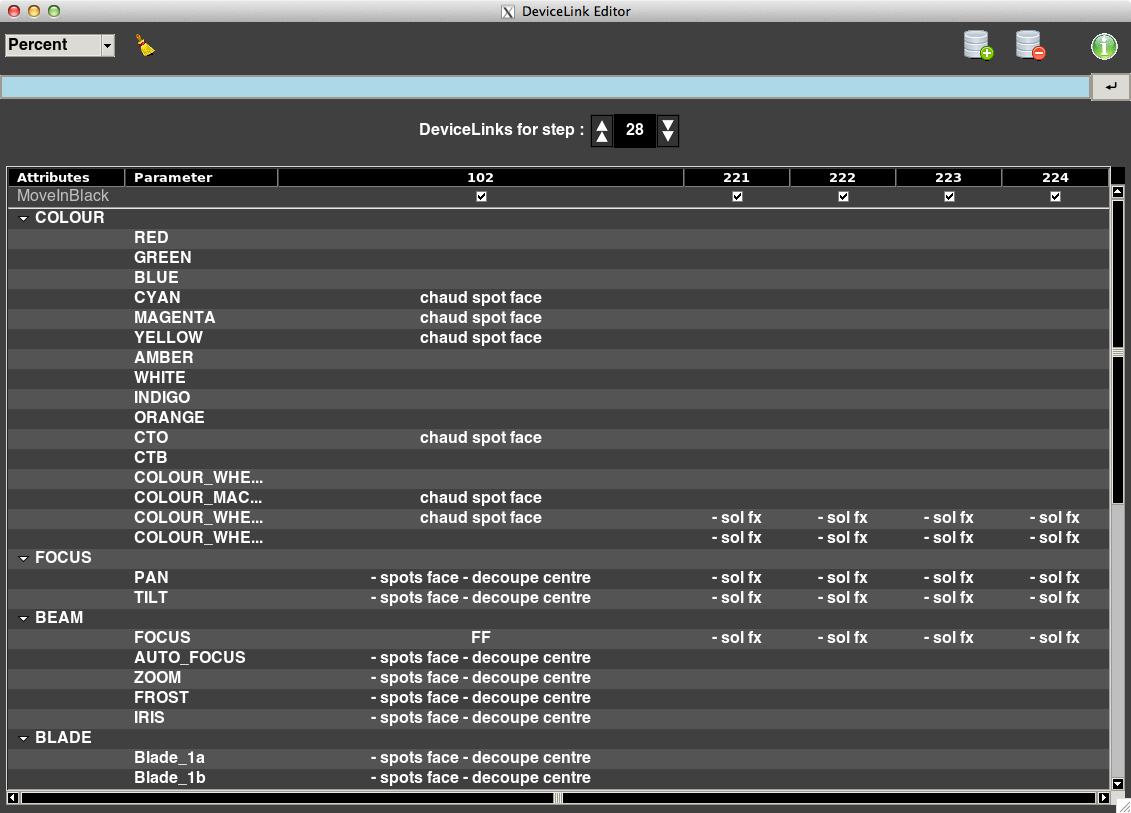Click the Attributes column header
The image size is (1131, 813).
(66, 177)
